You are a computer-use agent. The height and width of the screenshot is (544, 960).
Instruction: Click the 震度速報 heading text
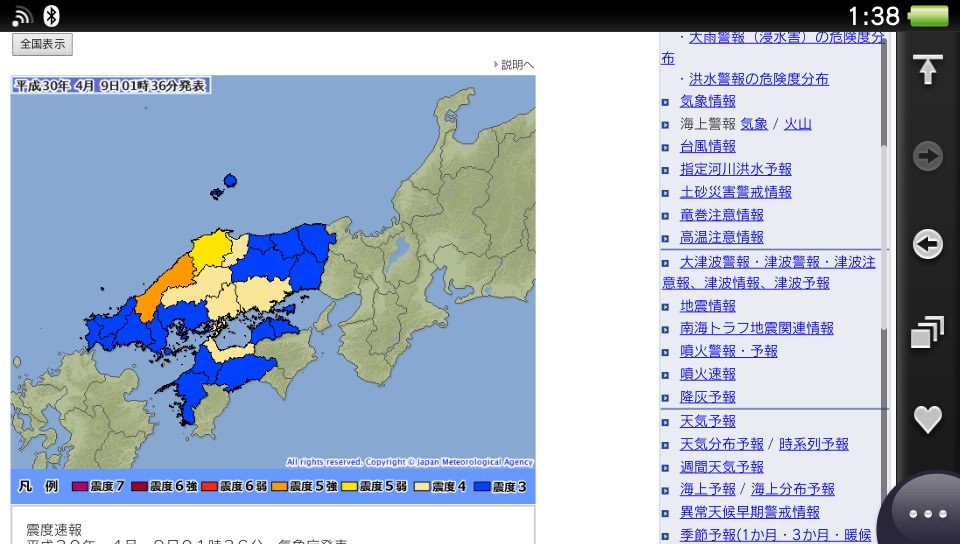click(x=54, y=529)
